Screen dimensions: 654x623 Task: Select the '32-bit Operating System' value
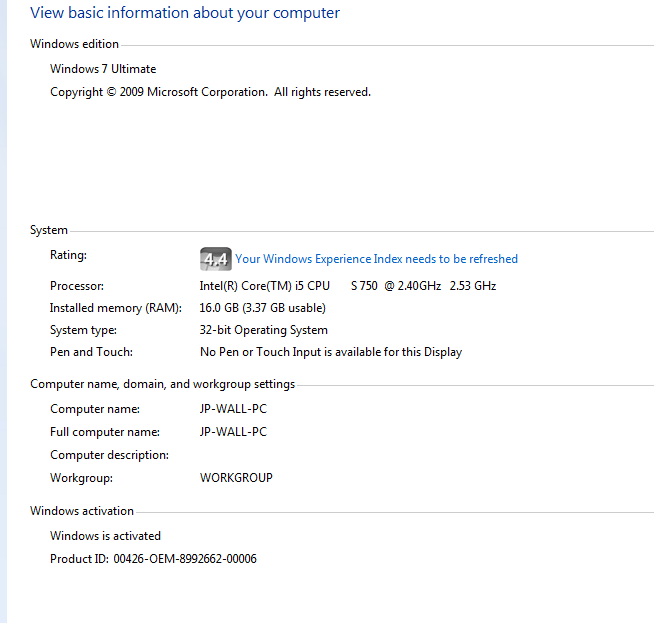point(264,330)
